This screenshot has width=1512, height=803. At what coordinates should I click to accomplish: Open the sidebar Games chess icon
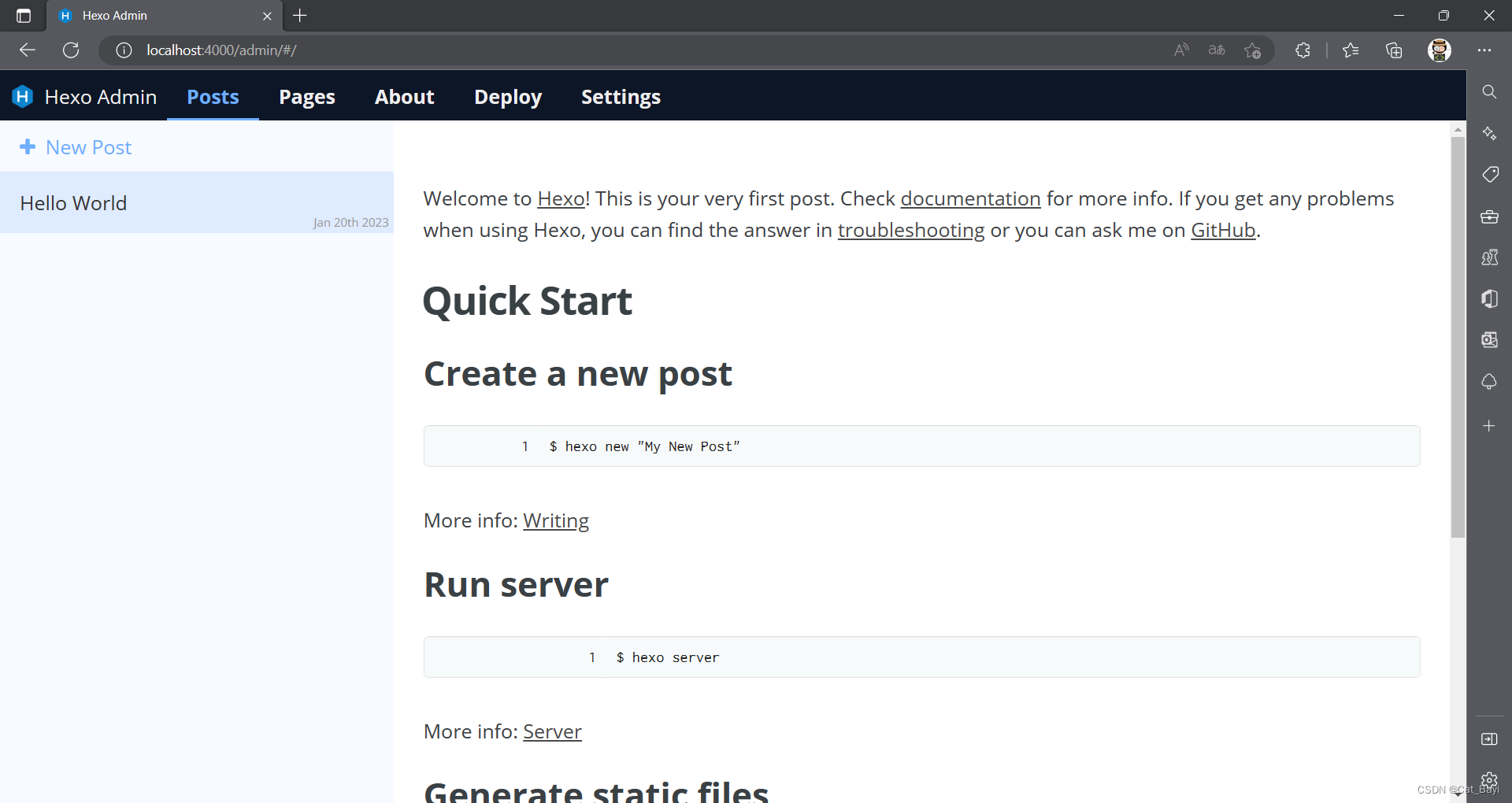tap(1489, 257)
